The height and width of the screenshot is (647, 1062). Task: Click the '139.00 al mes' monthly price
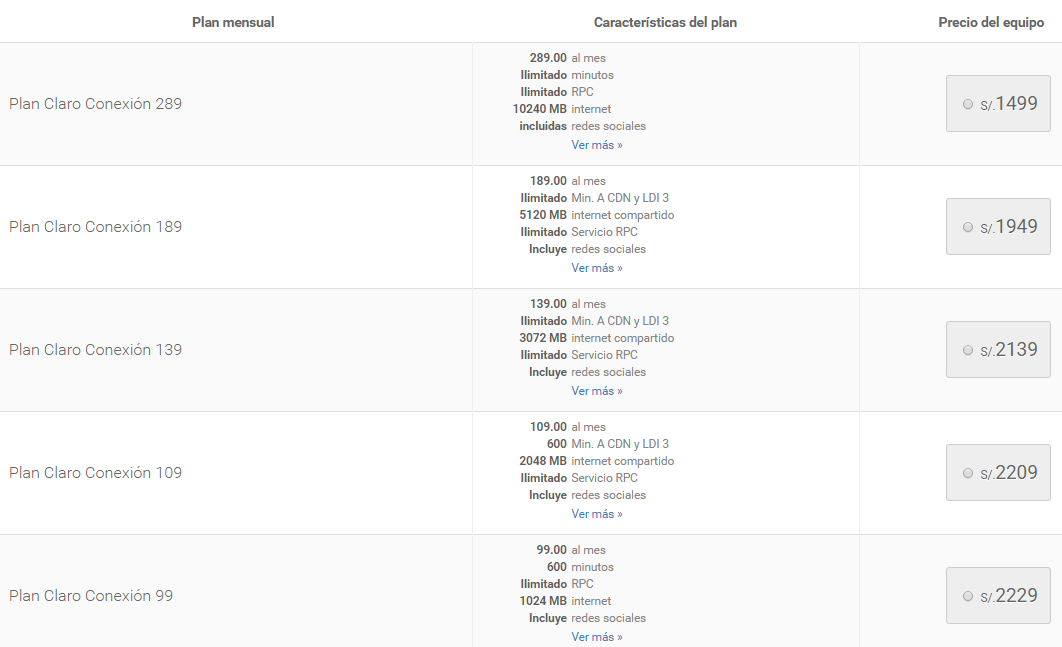point(568,304)
